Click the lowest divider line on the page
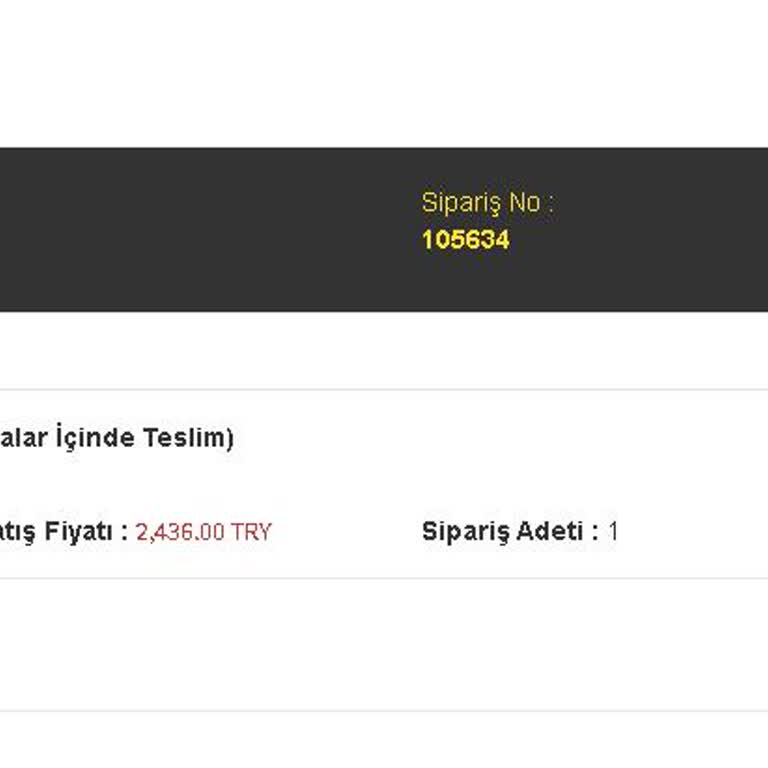This screenshot has width=768, height=768. [x=384, y=711]
